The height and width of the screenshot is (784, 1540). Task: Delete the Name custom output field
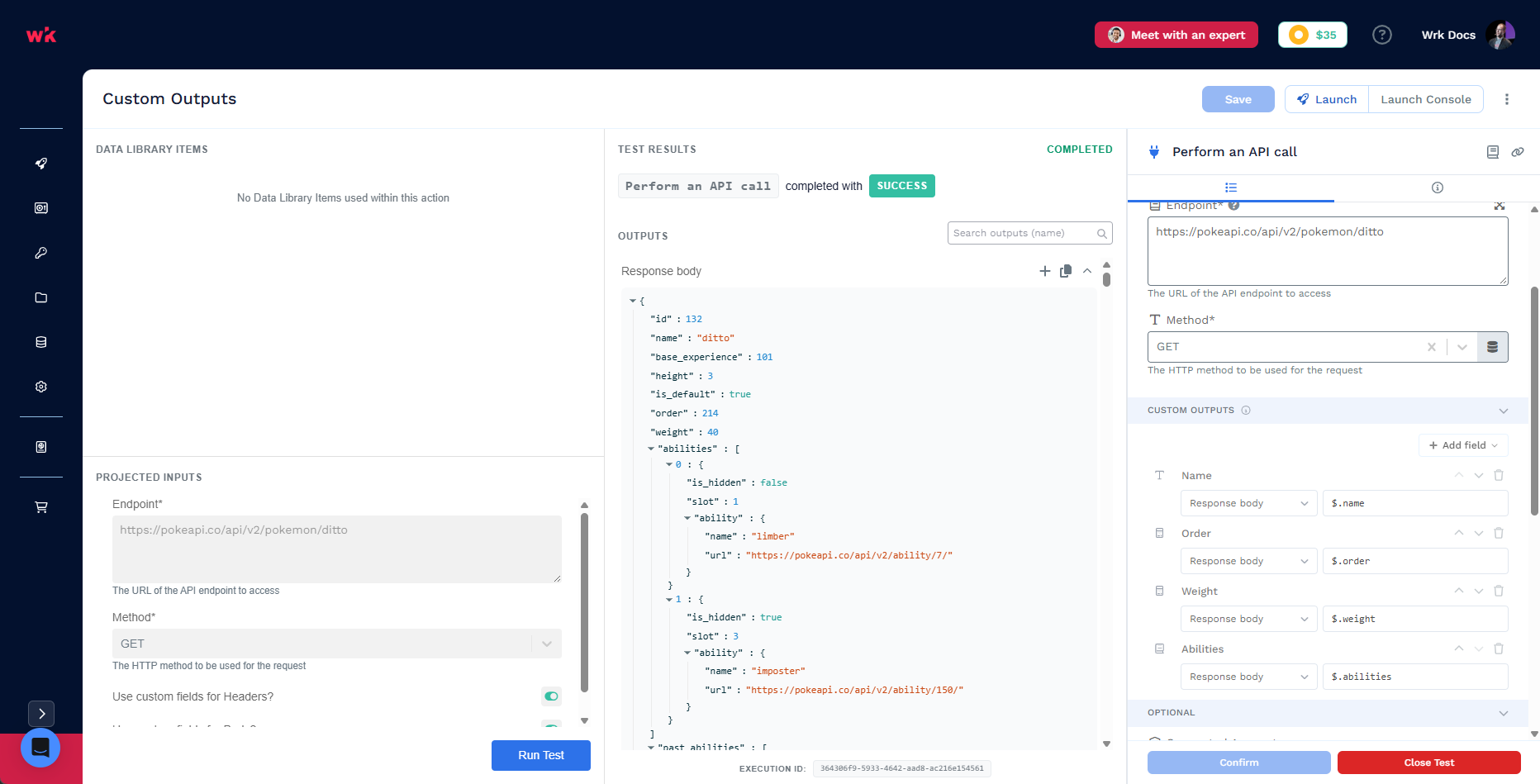point(1499,475)
